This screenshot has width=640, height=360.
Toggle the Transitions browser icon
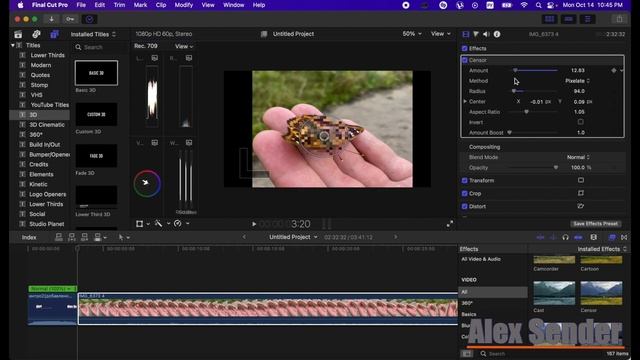[x=624, y=237]
